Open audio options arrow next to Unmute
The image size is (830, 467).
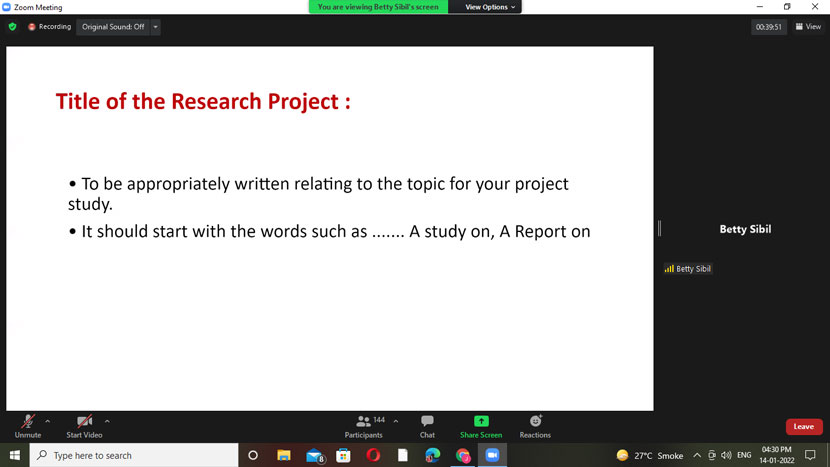(x=48, y=421)
